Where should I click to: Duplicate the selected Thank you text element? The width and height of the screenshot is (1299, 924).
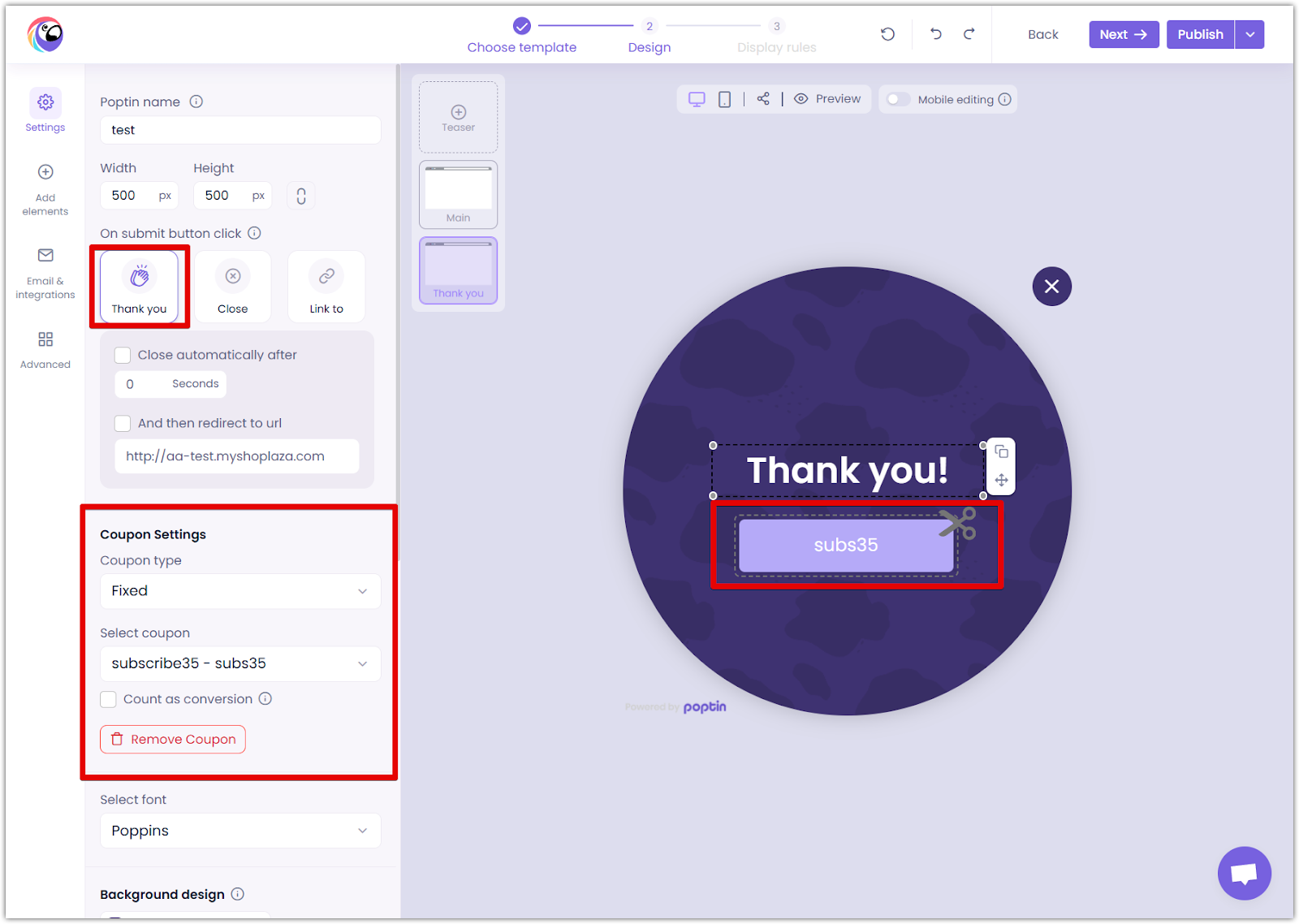[1001, 451]
